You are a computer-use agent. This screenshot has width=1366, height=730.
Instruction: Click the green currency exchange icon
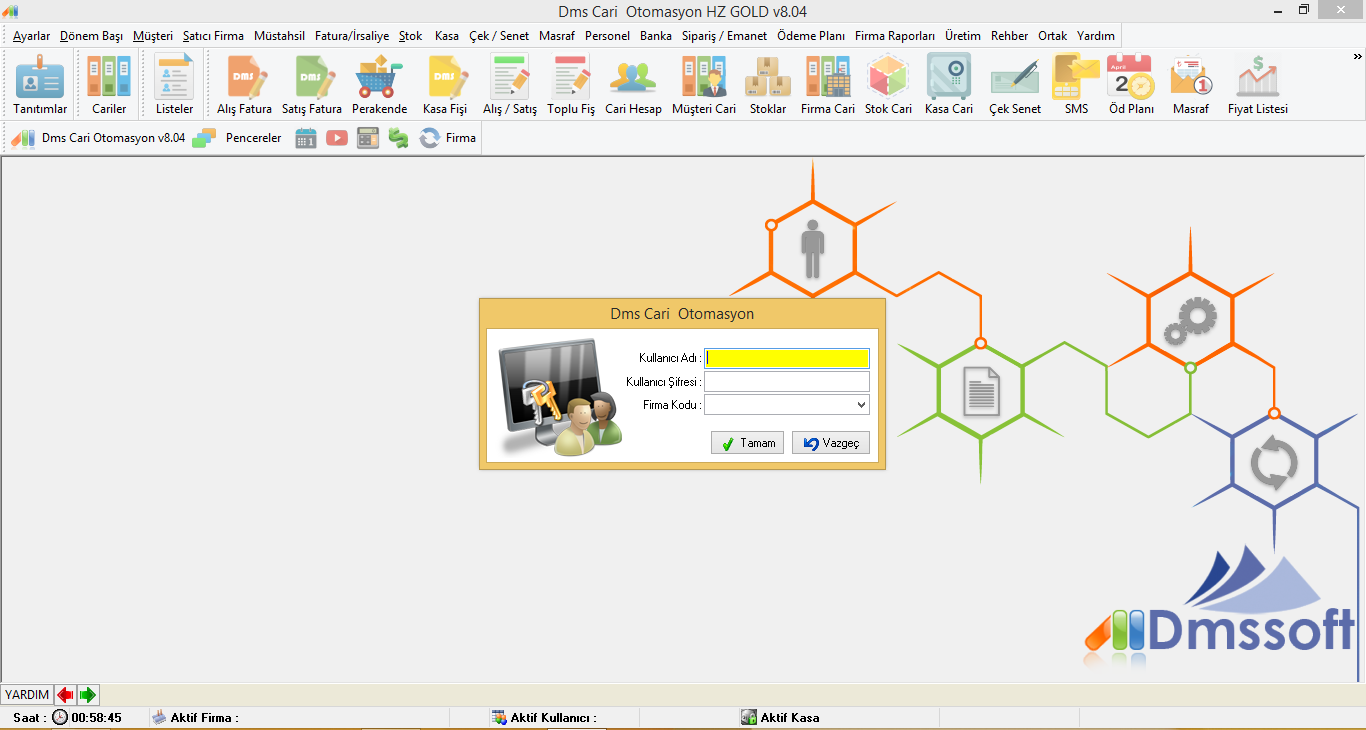pos(399,138)
